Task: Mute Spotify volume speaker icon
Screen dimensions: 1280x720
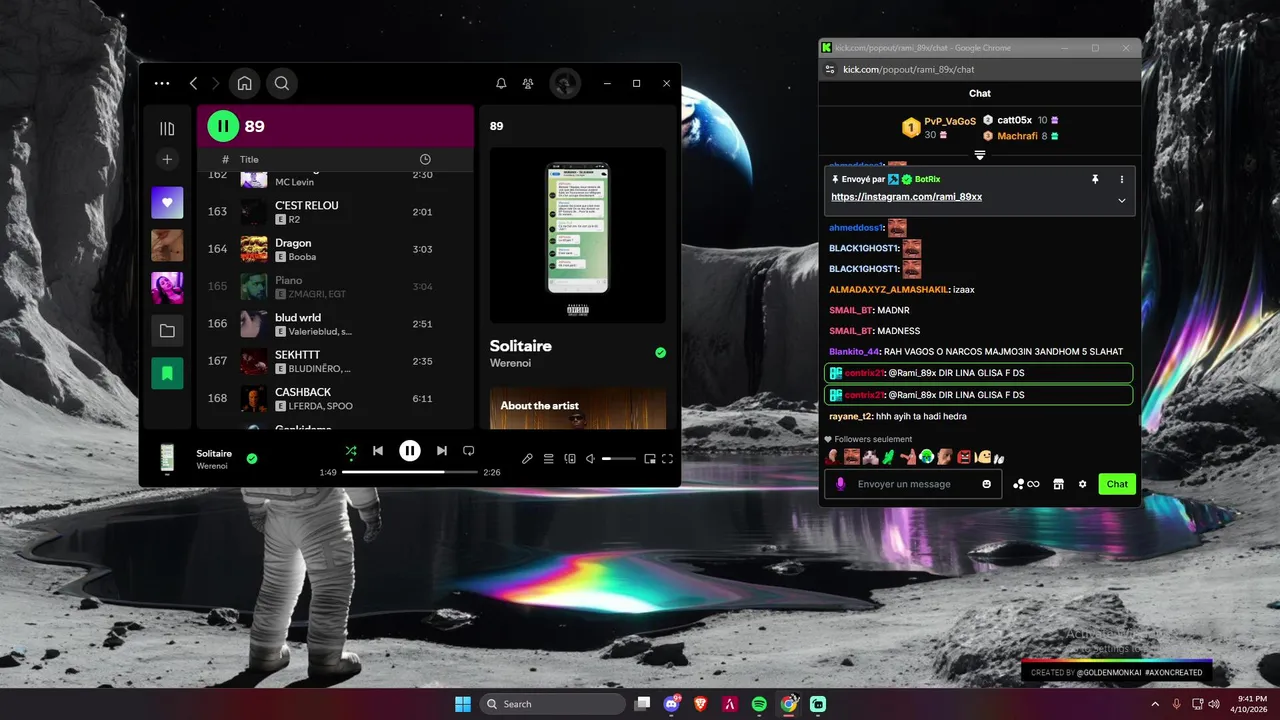Action: point(591,459)
